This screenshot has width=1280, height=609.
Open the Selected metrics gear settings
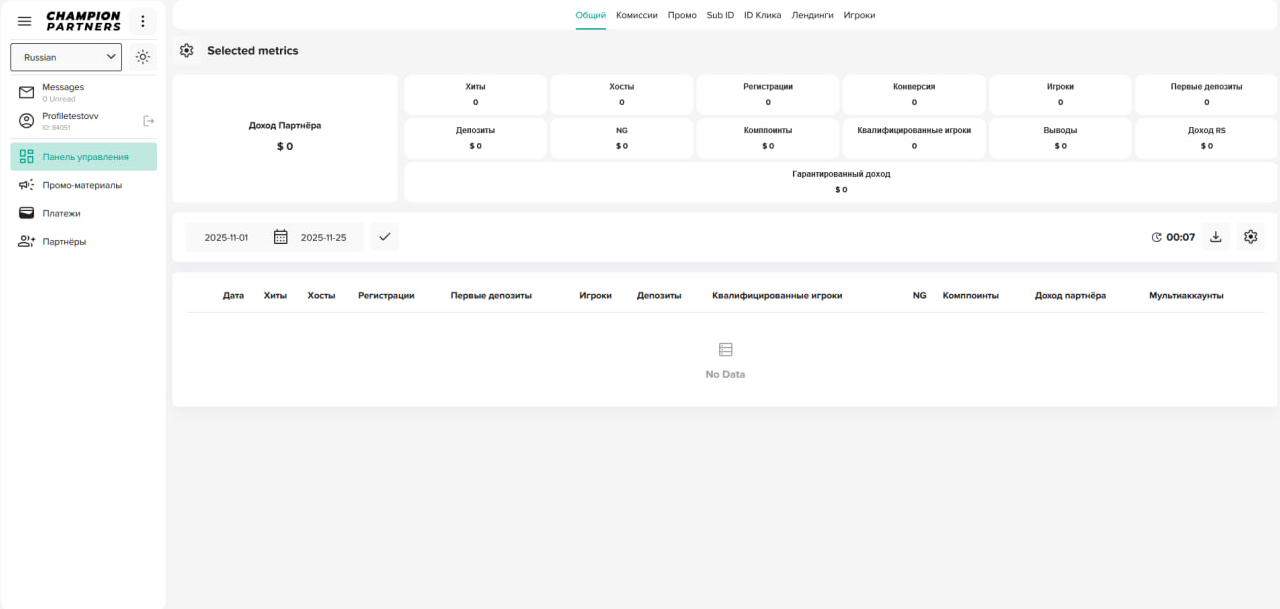pyautogui.click(x=187, y=50)
